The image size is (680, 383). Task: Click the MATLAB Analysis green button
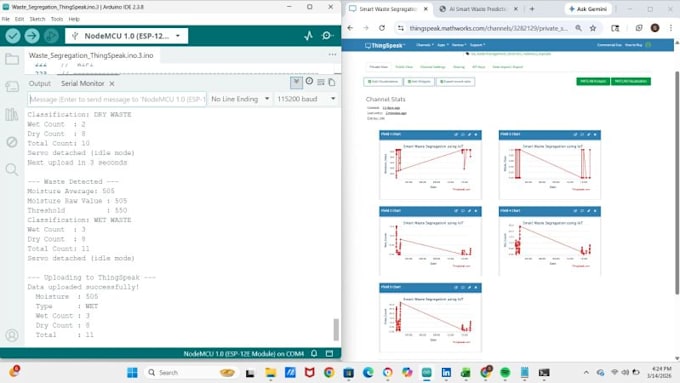[x=593, y=81]
